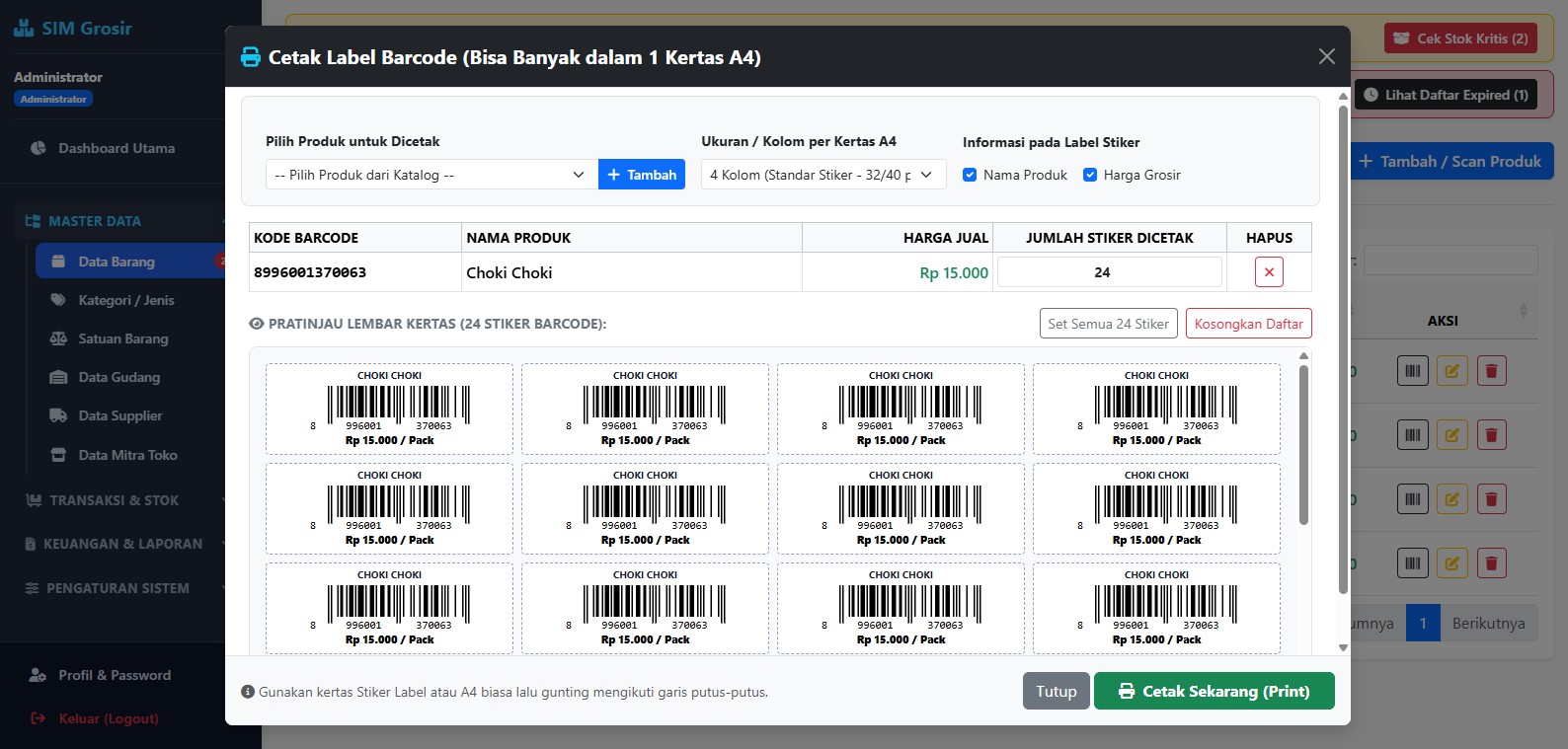Screen dimensions: 1568x749
Task: Toggle the Harga Grosir checkbox
Action: (1090, 175)
